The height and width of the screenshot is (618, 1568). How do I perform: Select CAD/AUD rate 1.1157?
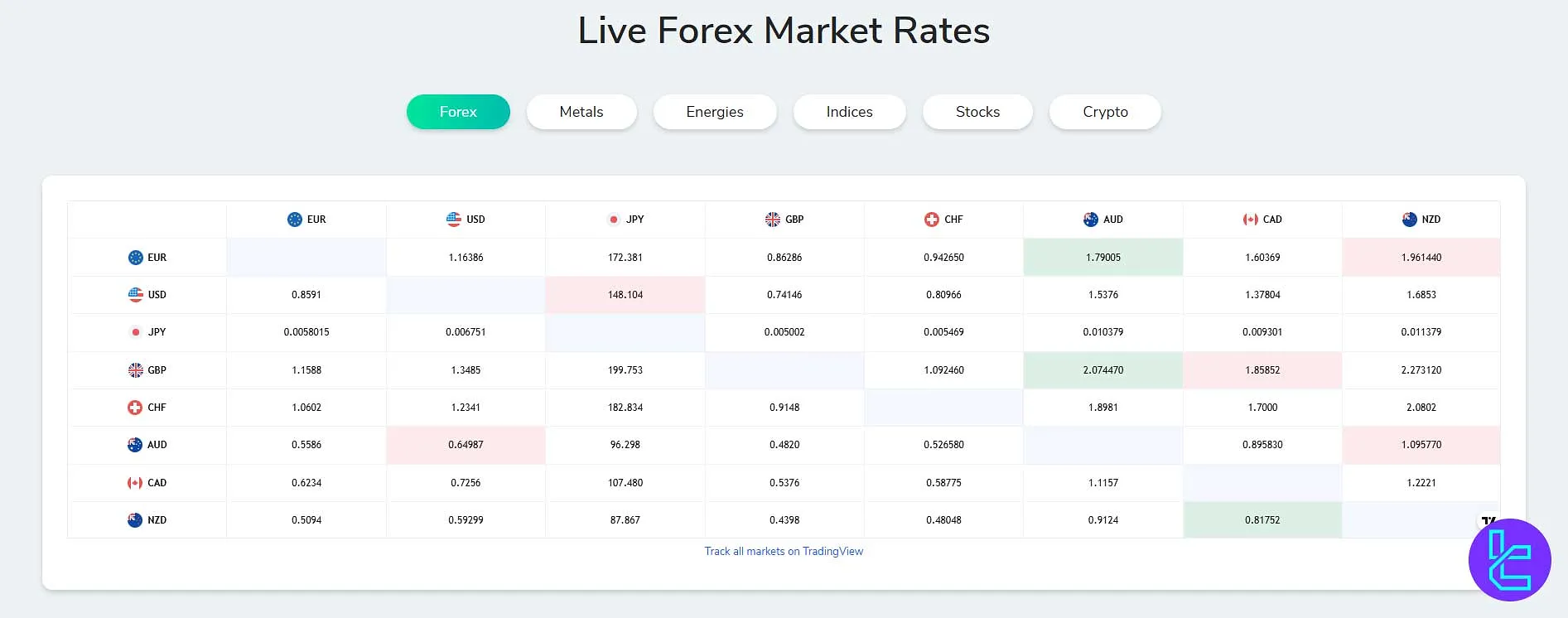point(1103,483)
